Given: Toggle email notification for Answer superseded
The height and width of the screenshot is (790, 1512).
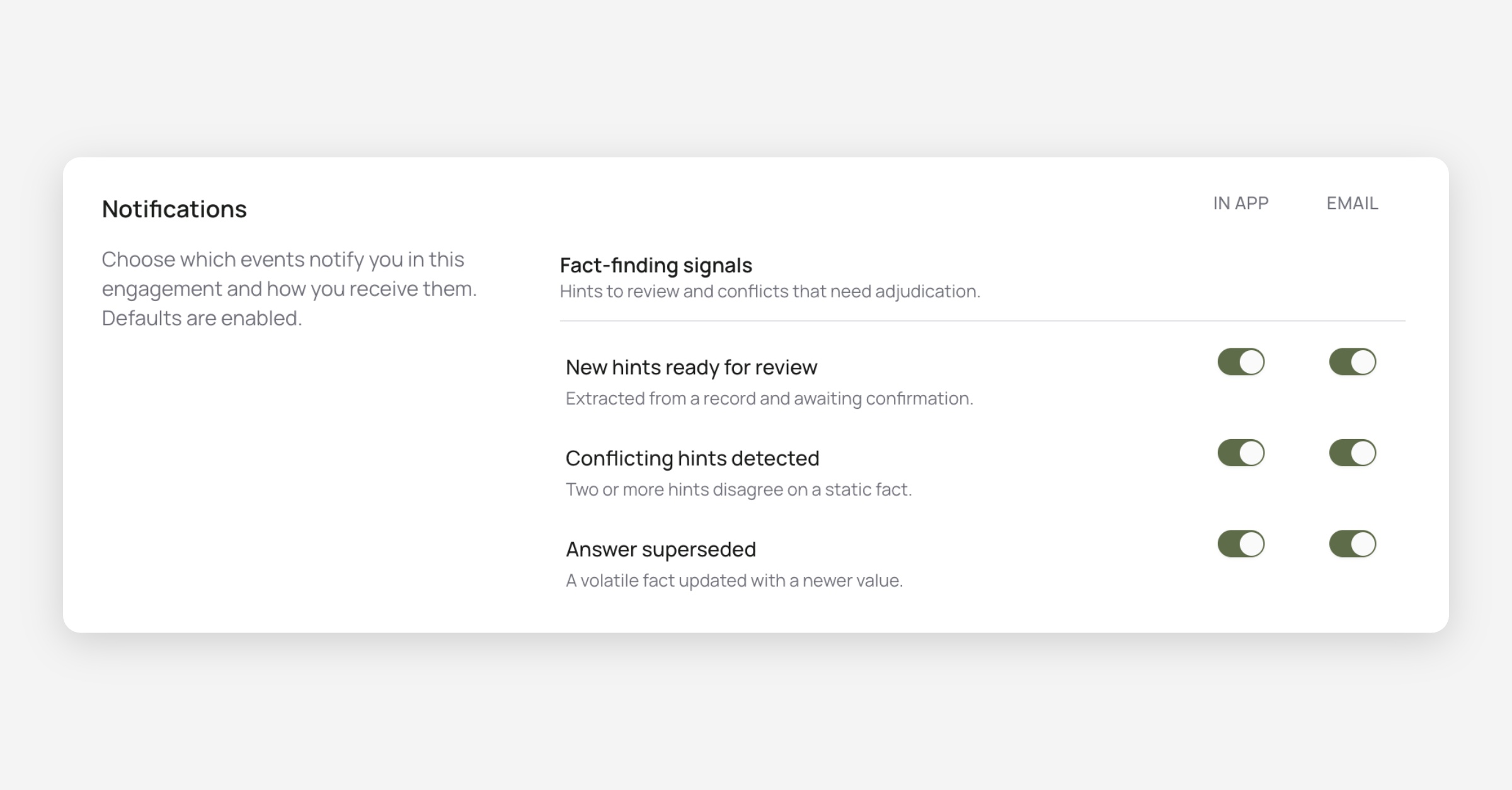Looking at the screenshot, I should click(1352, 544).
